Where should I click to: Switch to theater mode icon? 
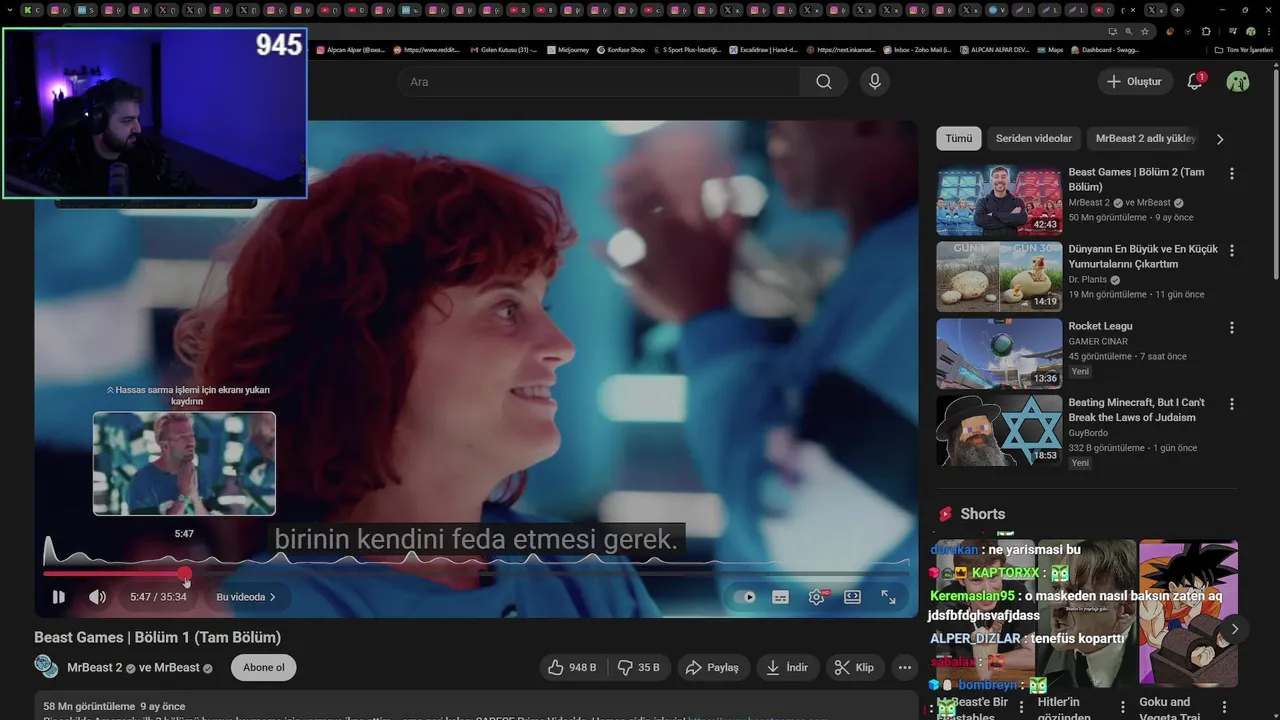[x=852, y=597]
